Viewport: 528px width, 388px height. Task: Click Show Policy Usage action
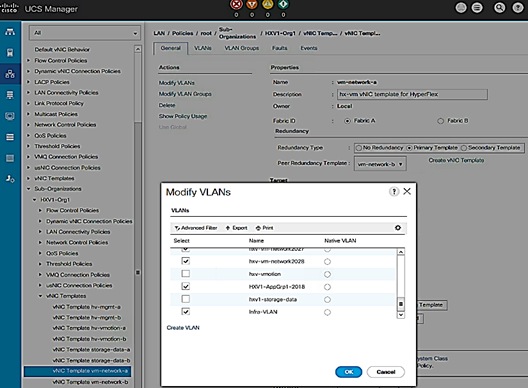pos(183,116)
